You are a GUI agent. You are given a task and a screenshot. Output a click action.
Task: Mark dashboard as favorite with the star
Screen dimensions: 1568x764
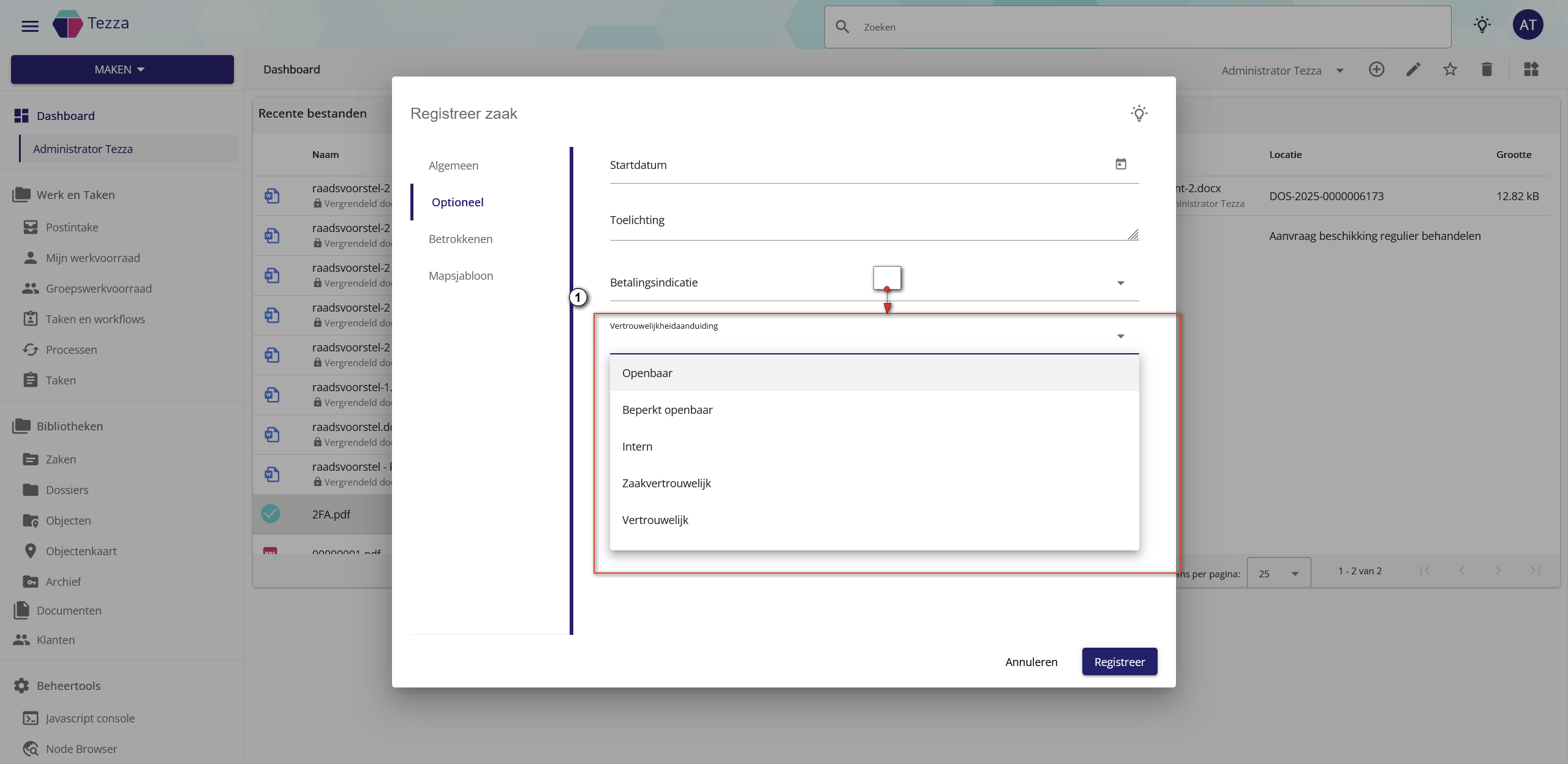tap(1450, 70)
